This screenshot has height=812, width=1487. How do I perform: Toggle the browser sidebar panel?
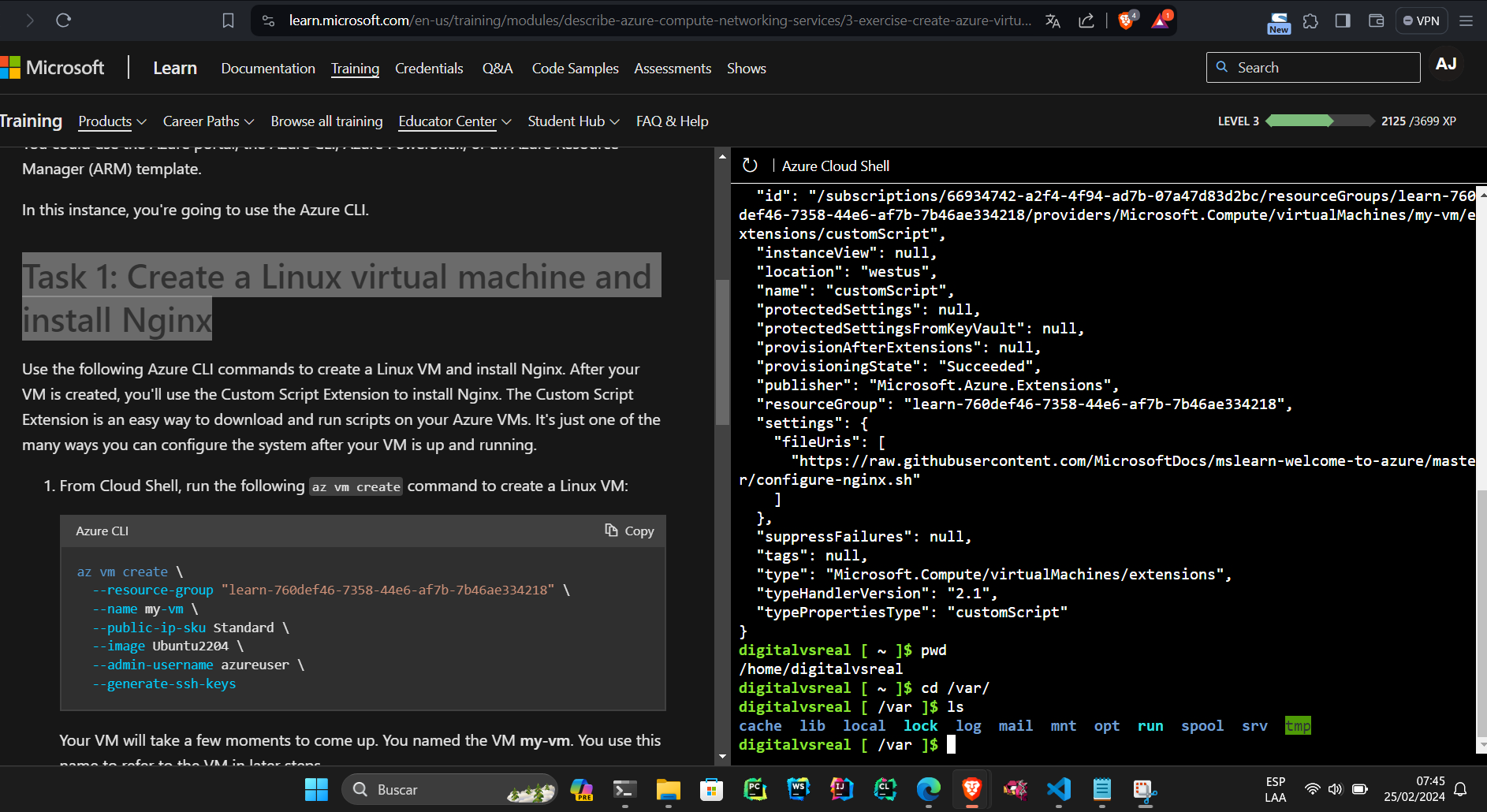pos(1343,21)
